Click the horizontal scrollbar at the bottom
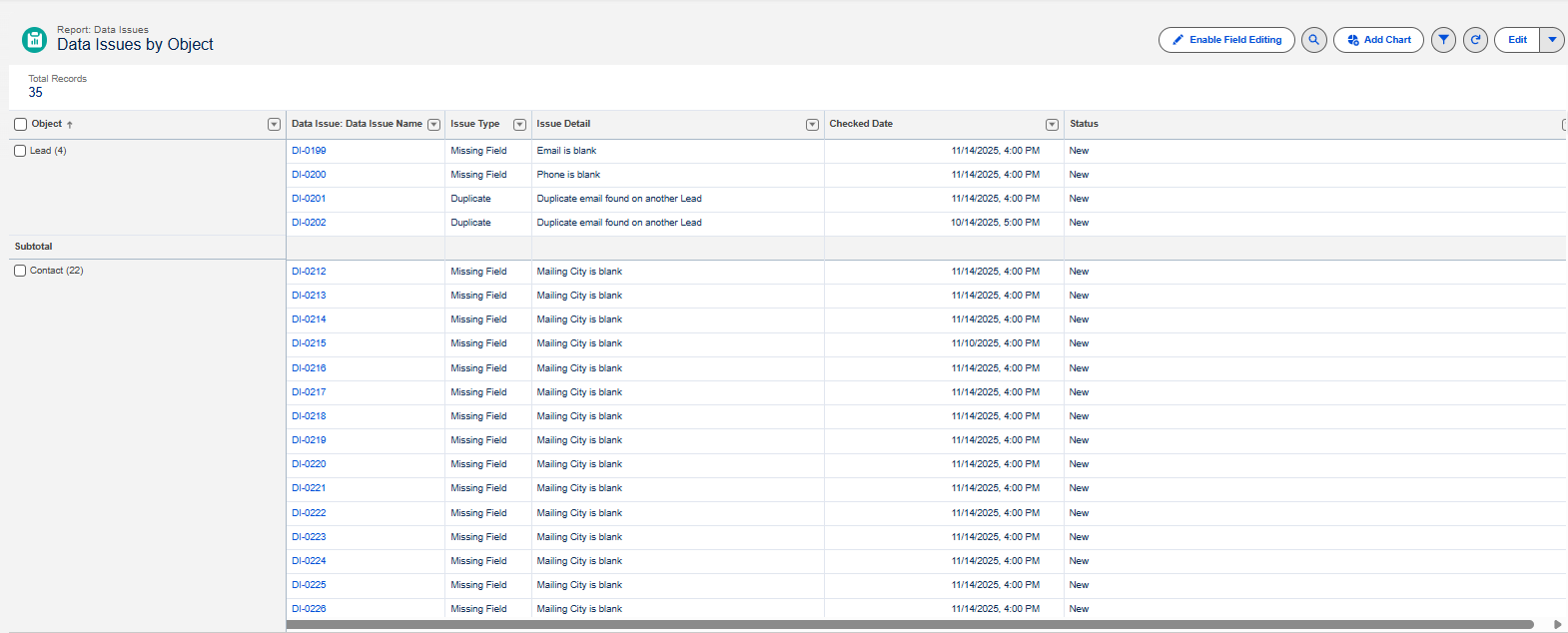1568x633 pixels. [910, 625]
